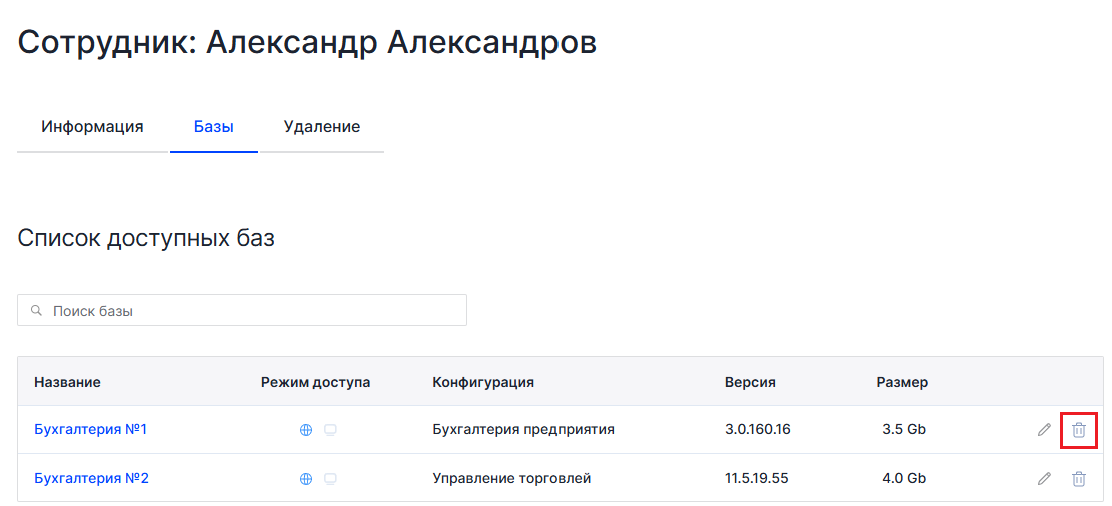Open the Бухгалтерия №1 database link
1112x506 pixels.
click(x=91, y=429)
